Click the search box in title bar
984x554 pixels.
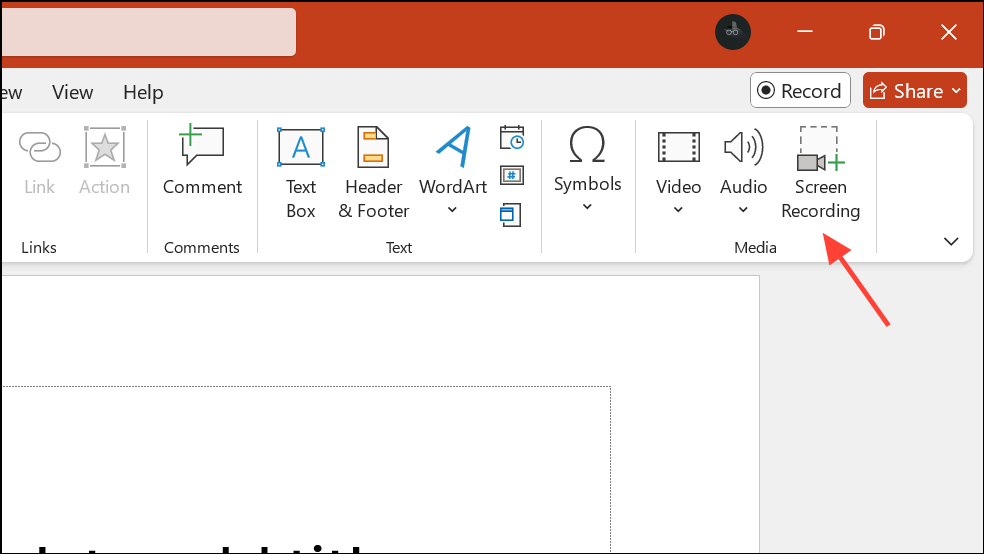(149, 32)
